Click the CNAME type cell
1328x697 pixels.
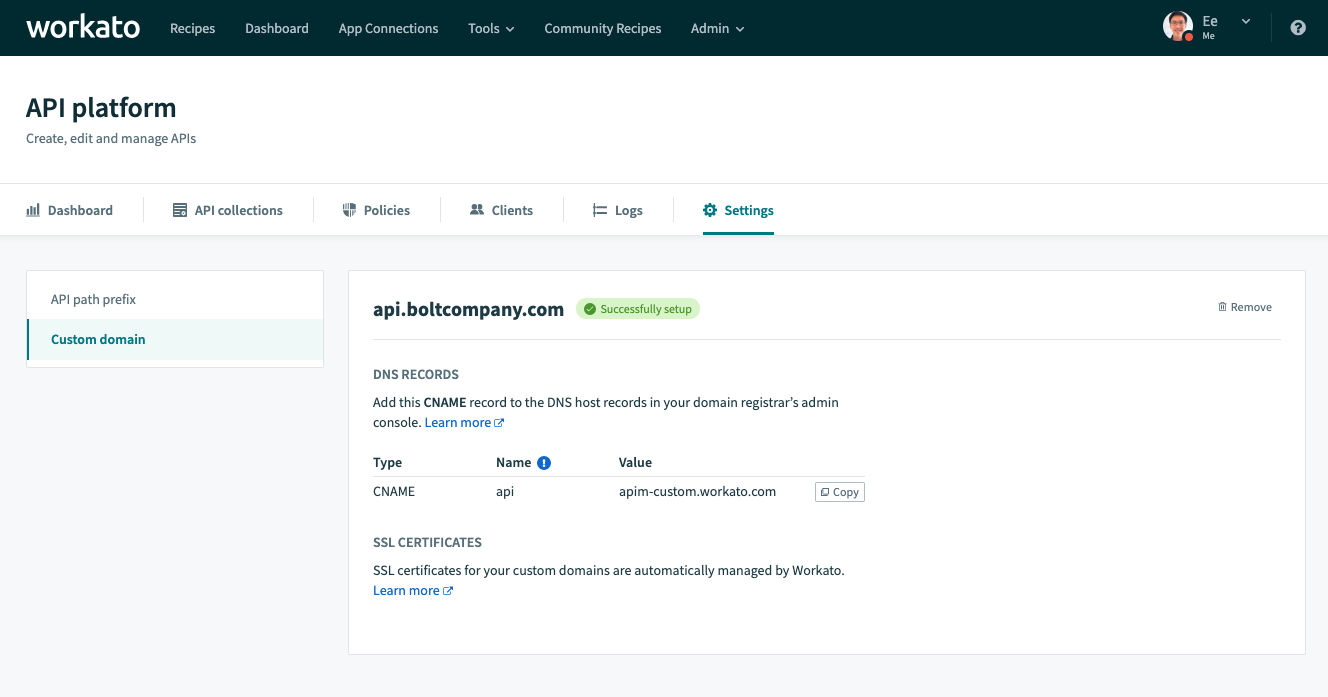coord(394,491)
